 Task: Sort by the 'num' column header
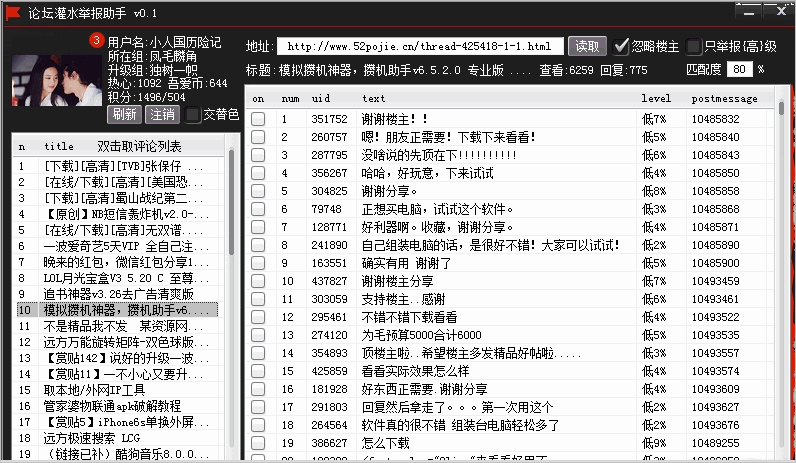(290, 98)
